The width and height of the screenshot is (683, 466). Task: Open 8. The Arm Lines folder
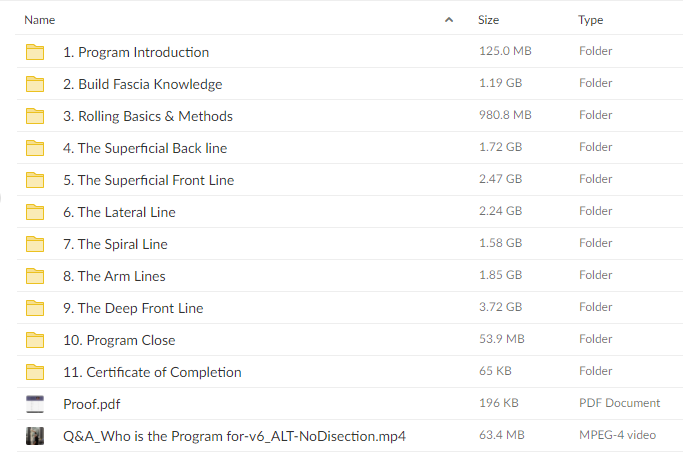(114, 276)
